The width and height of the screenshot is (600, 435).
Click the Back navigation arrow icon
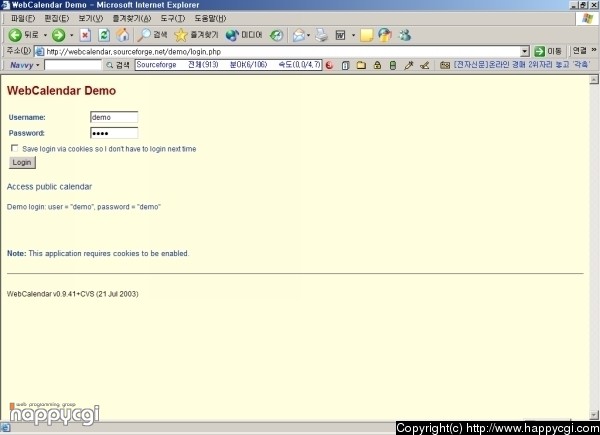(15, 35)
